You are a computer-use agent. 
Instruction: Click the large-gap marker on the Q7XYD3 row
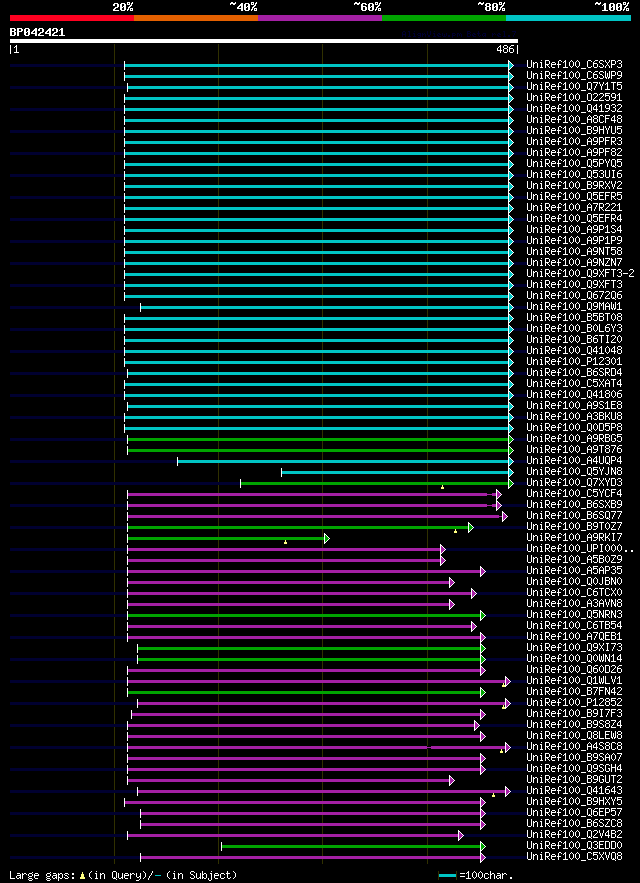pos(442,487)
